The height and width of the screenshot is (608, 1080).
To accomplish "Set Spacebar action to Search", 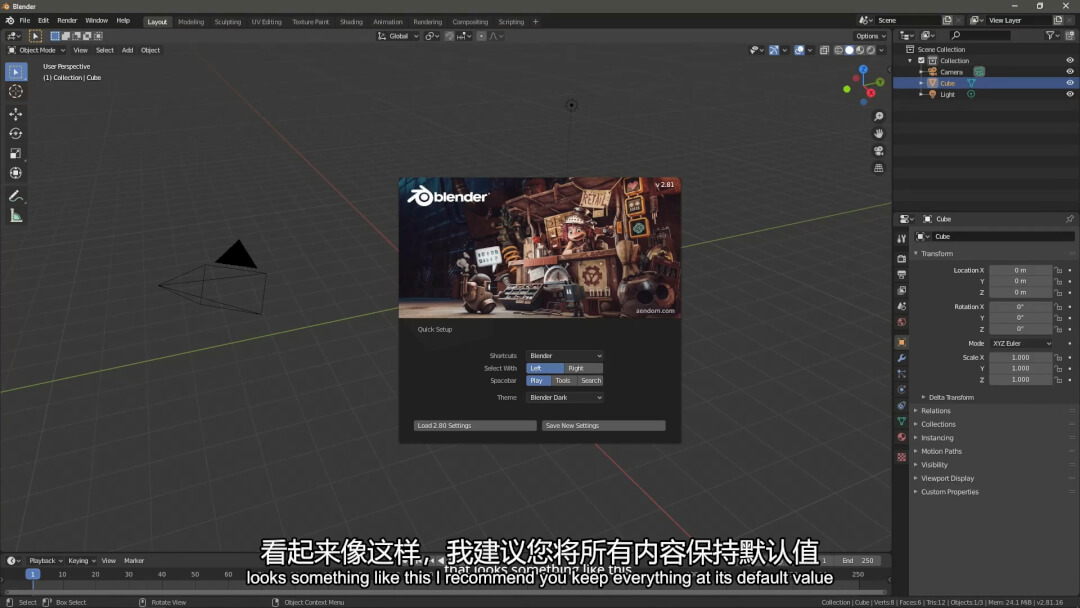I will pyautogui.click(x=590, y=381).
